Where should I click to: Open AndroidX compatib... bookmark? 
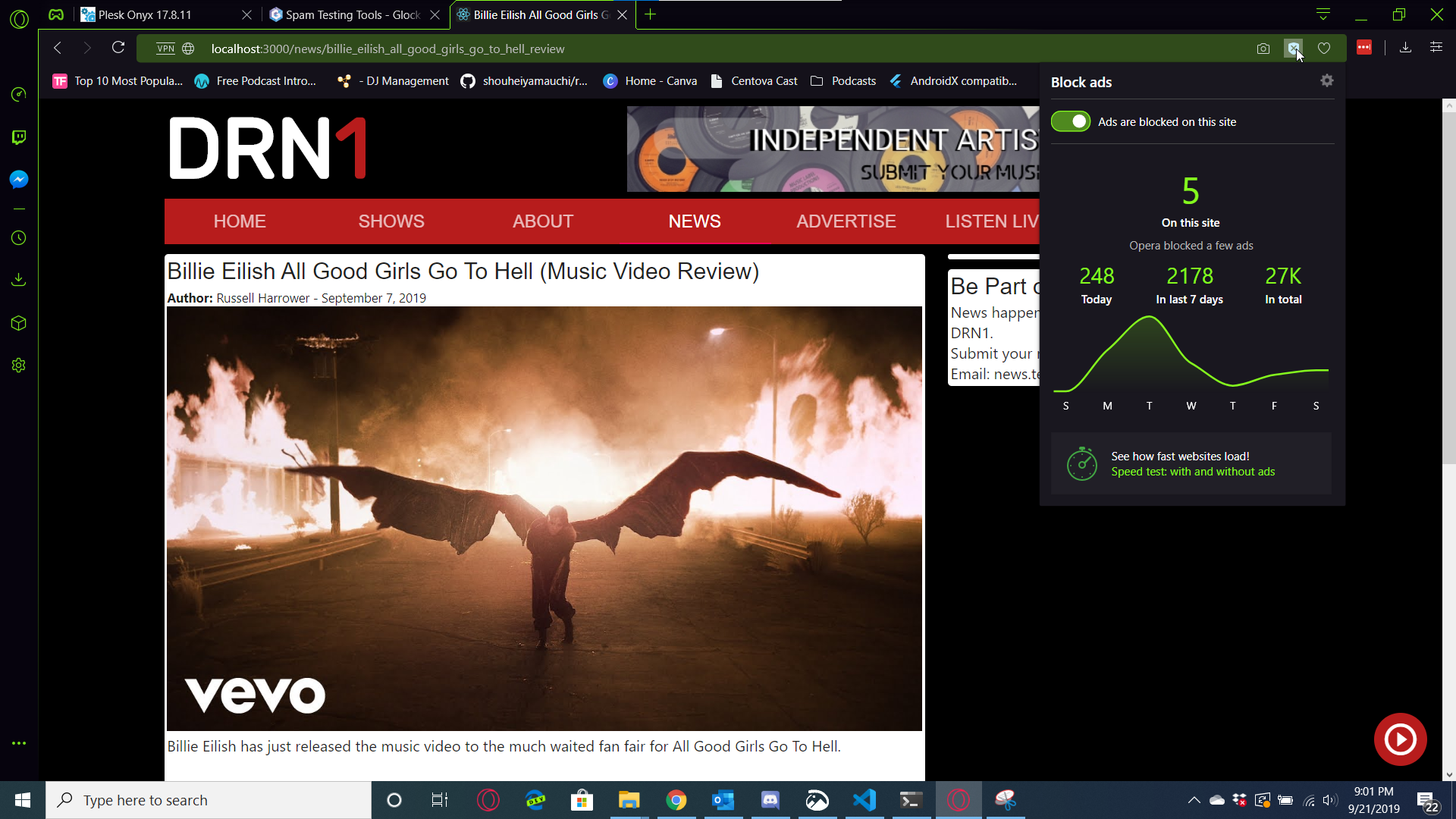tap(953, 81)
